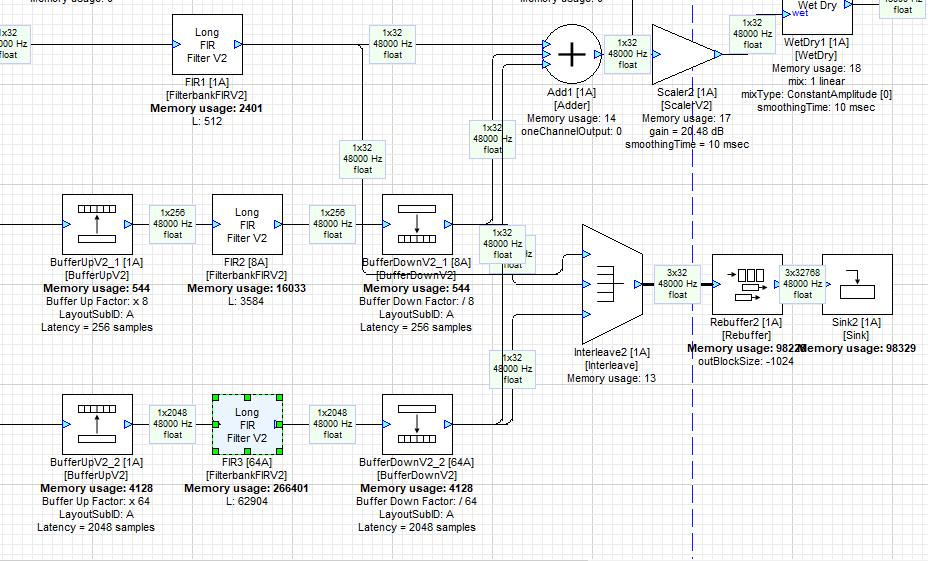Click the highlighted FIR3 filter block
The width and height of the screenshot is (928, 561).
247,424
